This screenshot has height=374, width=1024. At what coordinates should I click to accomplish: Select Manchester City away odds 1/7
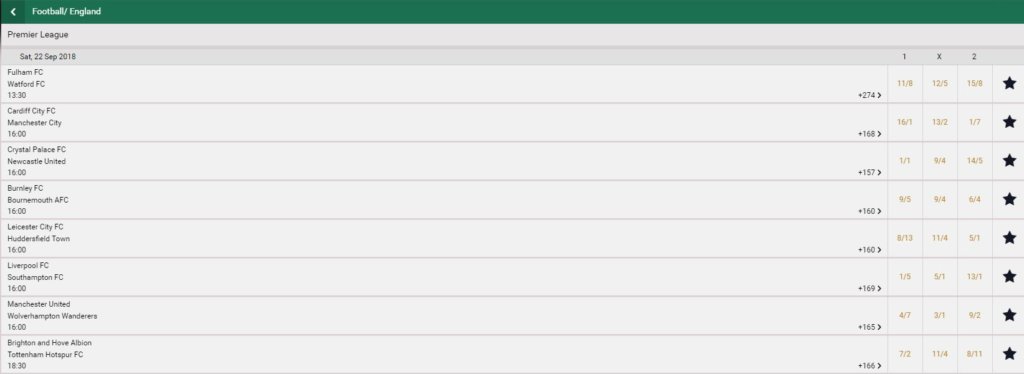[x=974, y=122]
